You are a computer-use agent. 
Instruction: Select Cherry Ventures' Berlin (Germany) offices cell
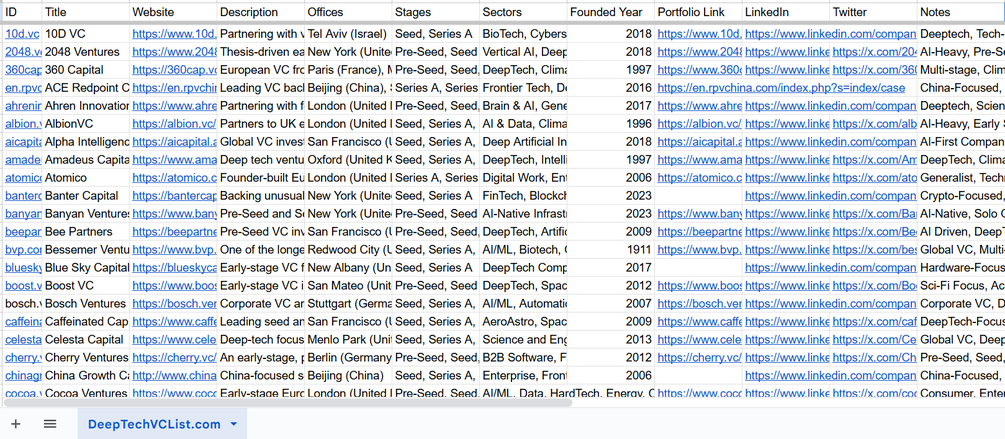tap(349, 357)
